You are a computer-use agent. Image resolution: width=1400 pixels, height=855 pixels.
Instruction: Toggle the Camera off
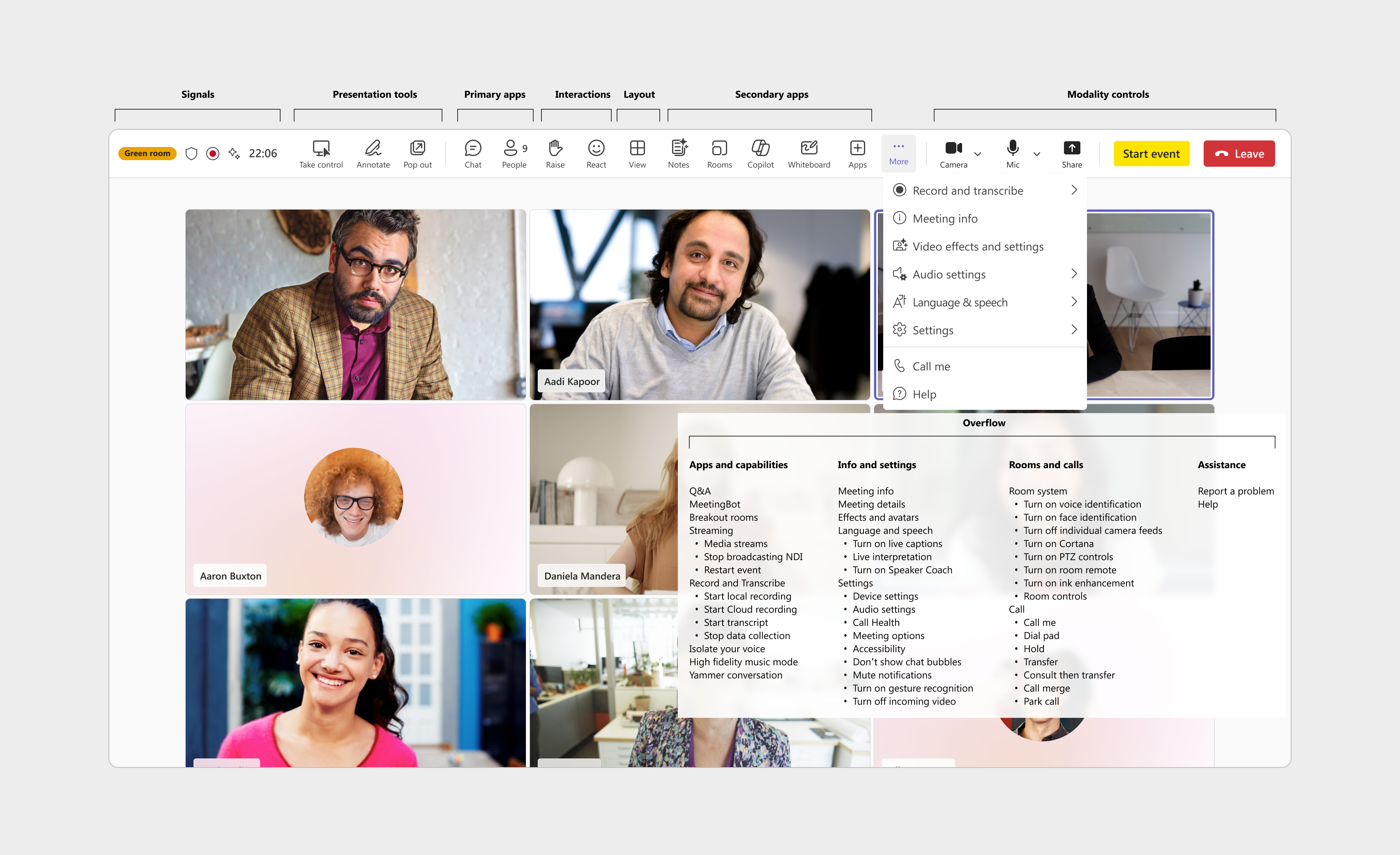(953, 154)
